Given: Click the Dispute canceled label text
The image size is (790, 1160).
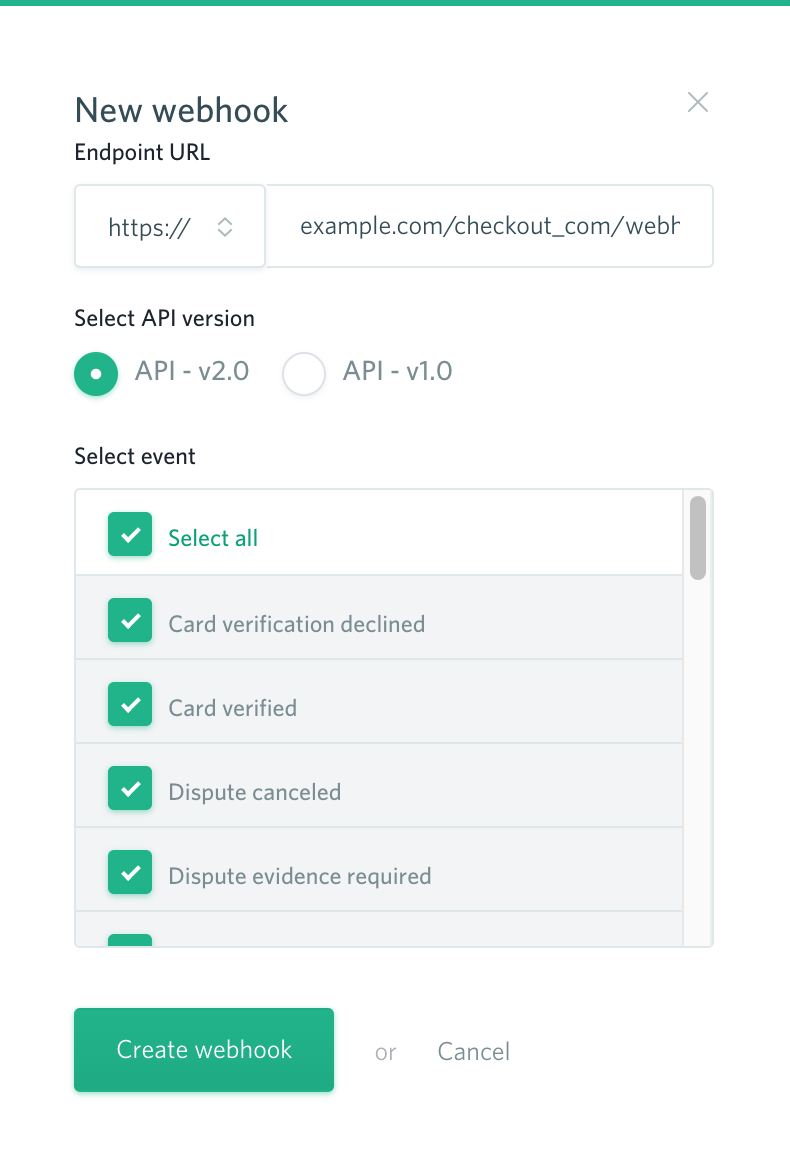Looking at the screenshot, I should click(x=254, y=792).
